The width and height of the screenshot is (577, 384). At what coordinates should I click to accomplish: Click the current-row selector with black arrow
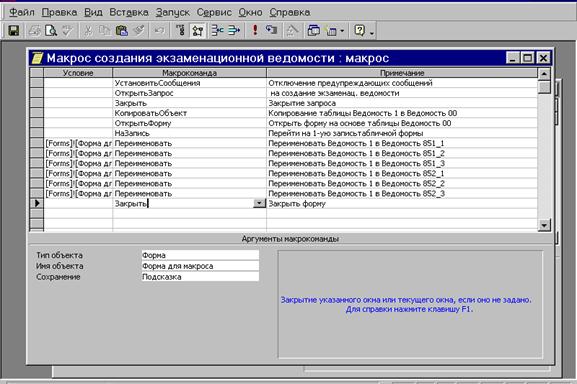coord(36,203)
